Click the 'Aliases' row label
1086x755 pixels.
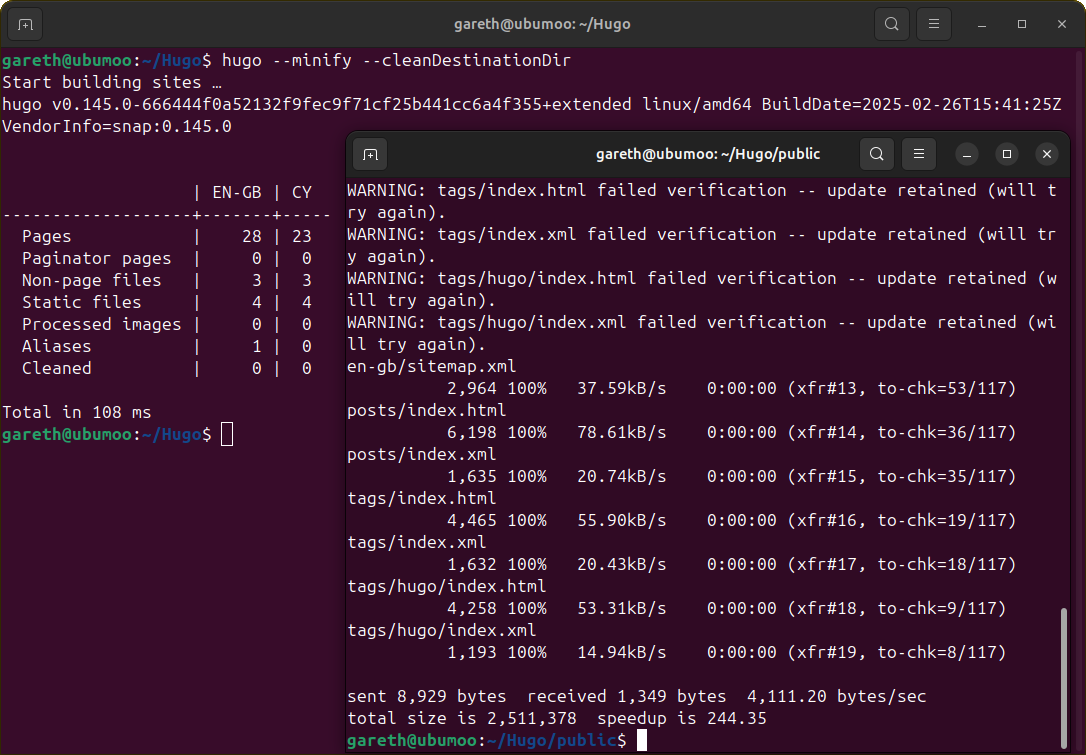[x=57, y=346]
